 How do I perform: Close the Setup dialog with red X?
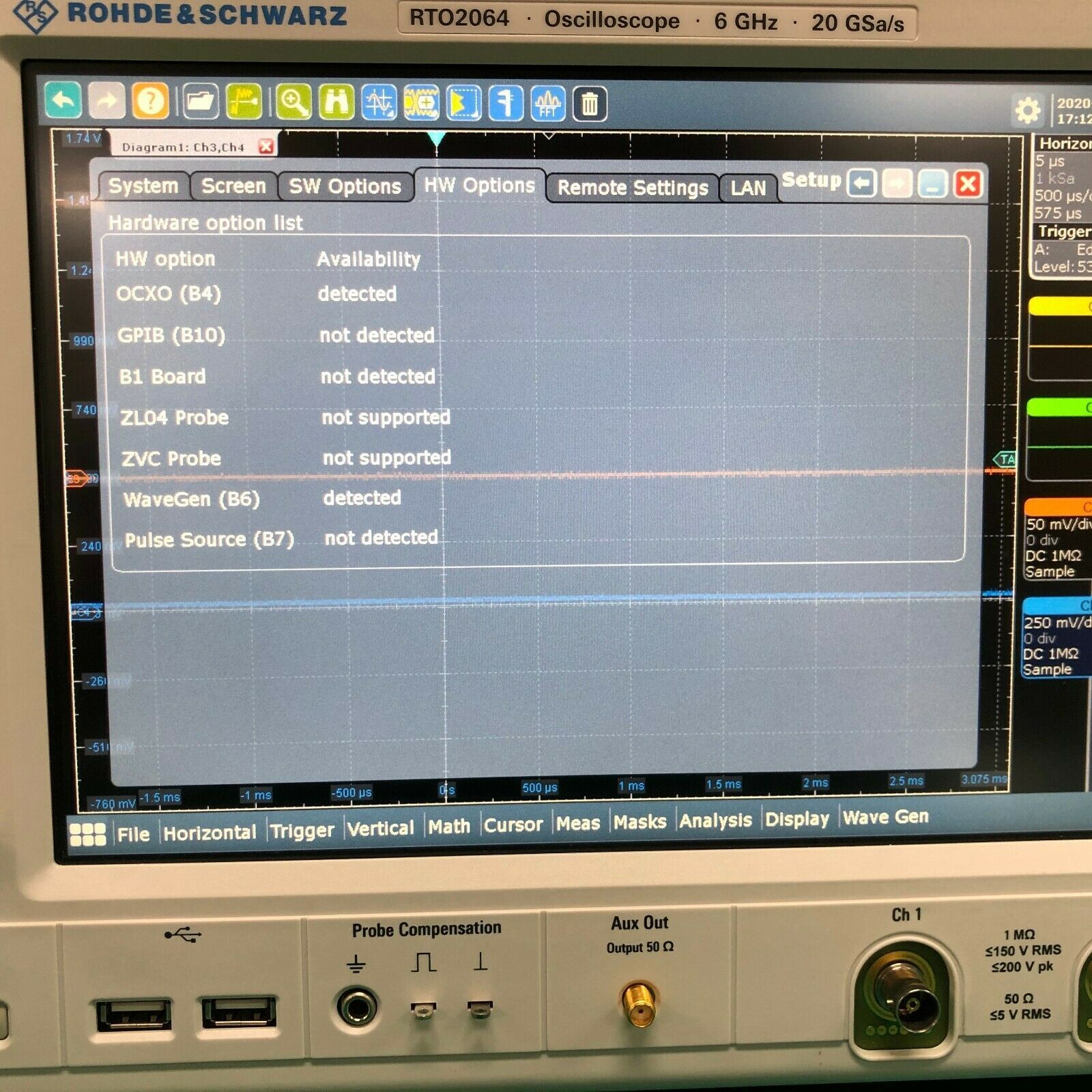coord(968,184)
